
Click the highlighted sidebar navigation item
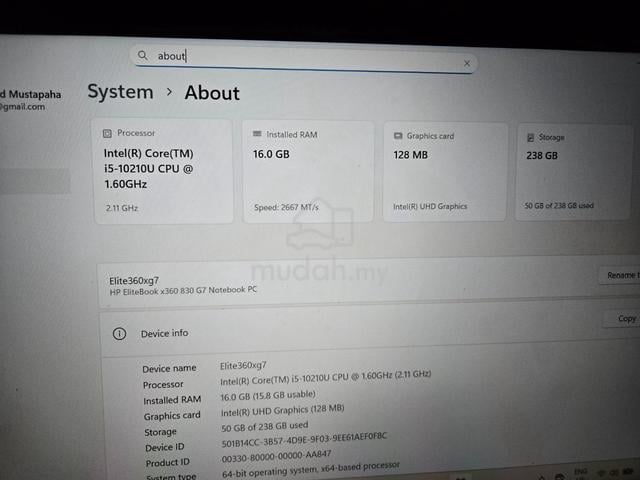[35, 181]
